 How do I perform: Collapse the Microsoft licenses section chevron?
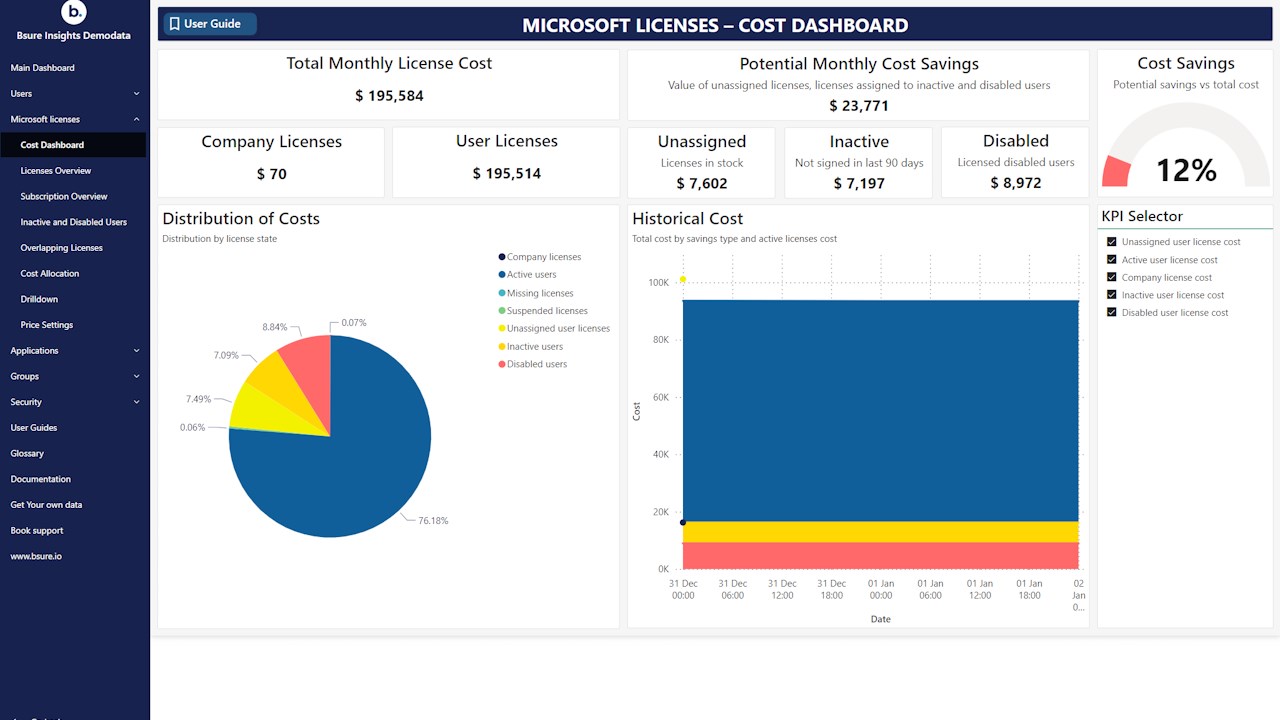(136, 120)
